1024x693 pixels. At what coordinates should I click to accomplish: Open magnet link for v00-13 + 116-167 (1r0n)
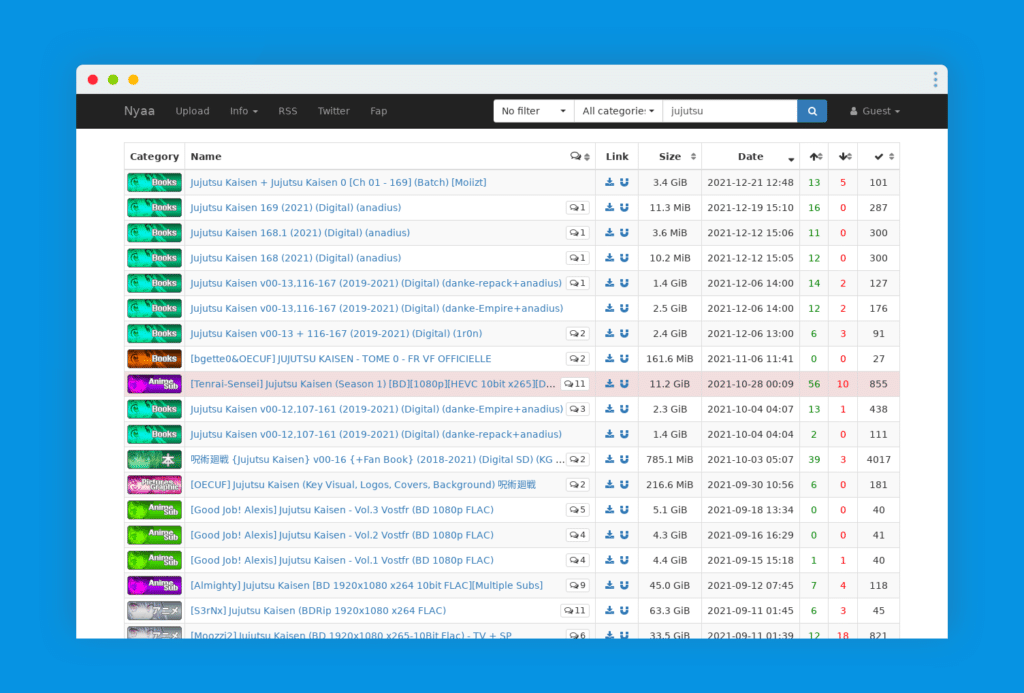[624, 334]
